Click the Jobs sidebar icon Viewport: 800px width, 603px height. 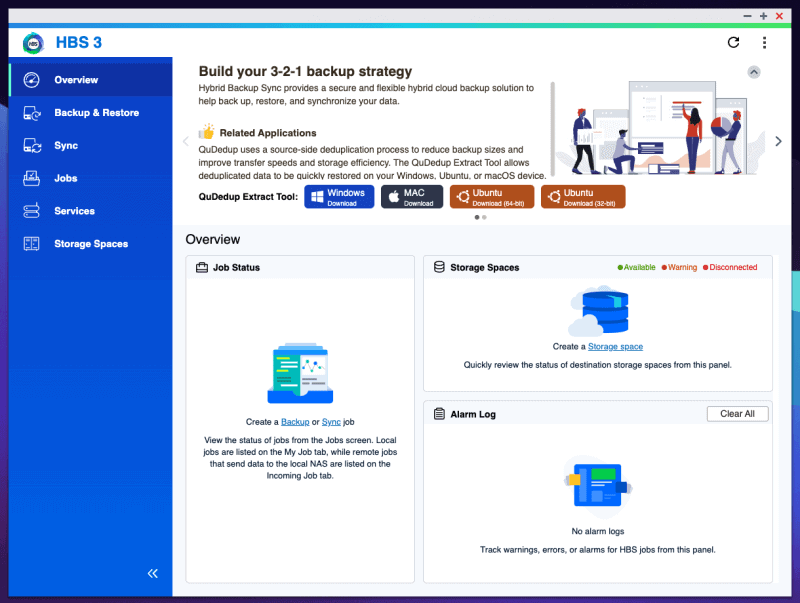point(32,178)
